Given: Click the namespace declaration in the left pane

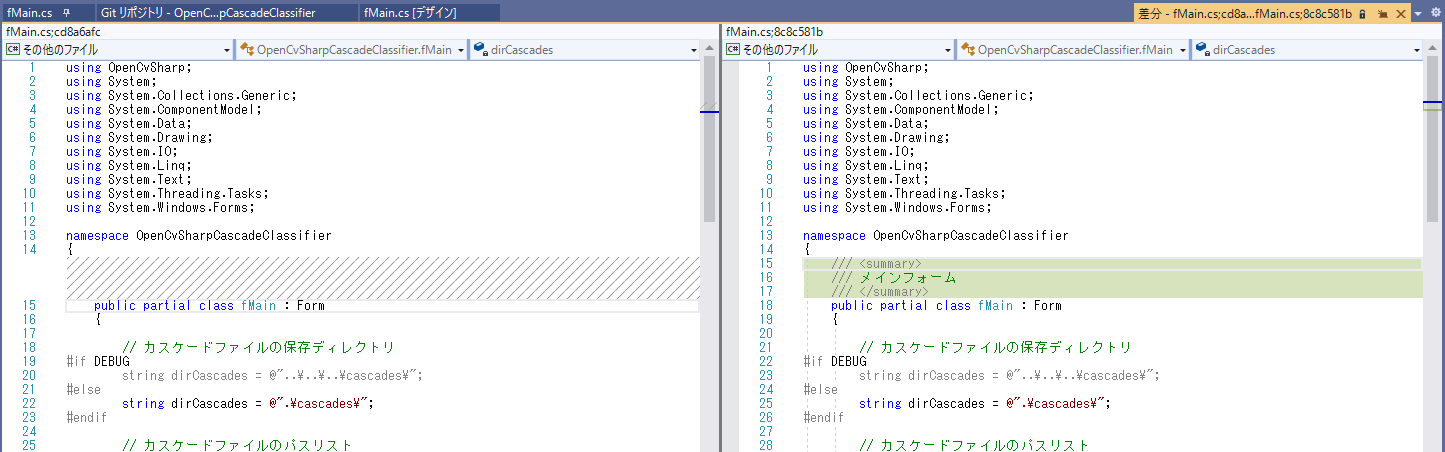Looking at the screenshot, I should pos(199,236).
